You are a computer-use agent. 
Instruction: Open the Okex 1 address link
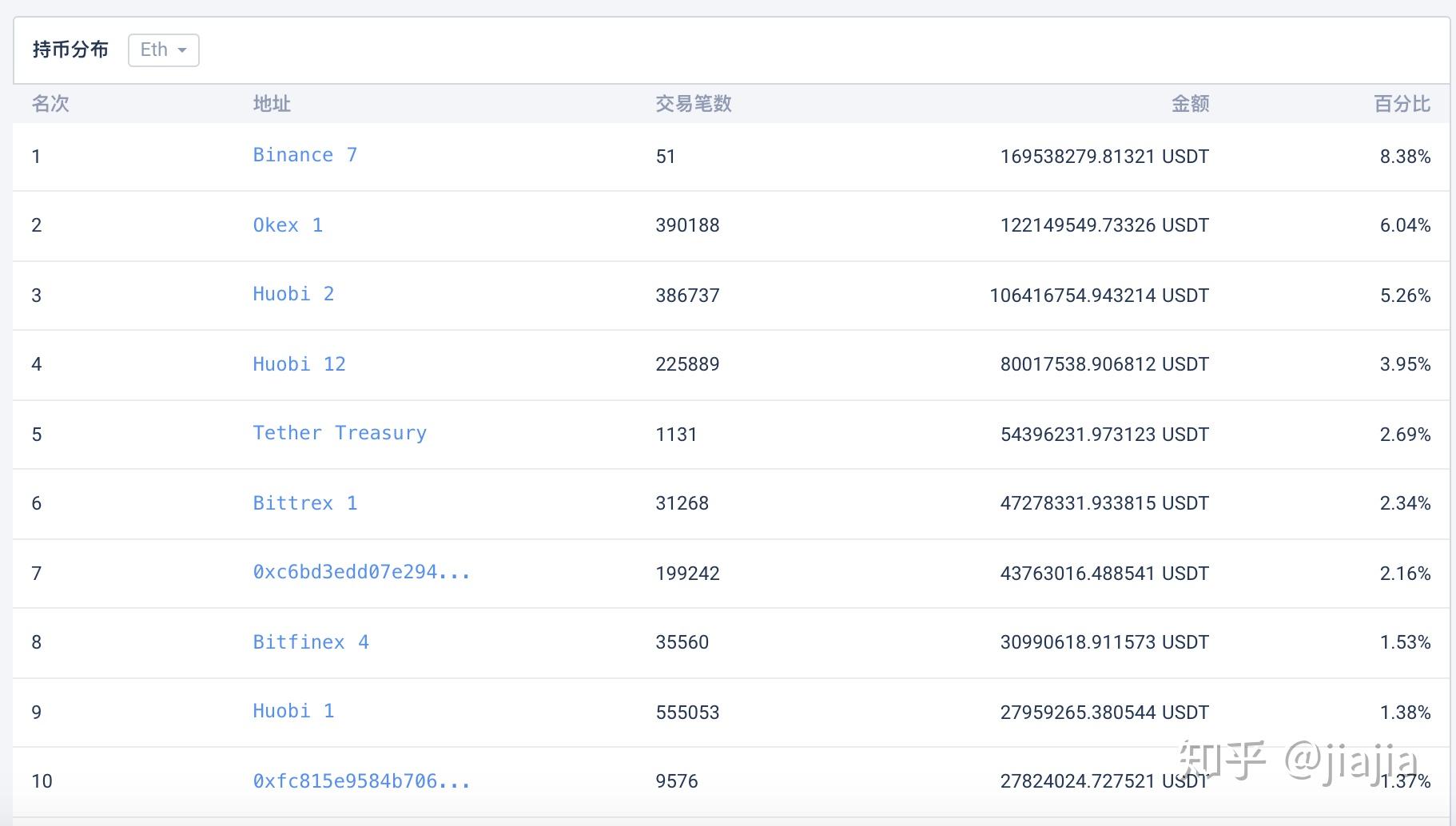[288, 225]
